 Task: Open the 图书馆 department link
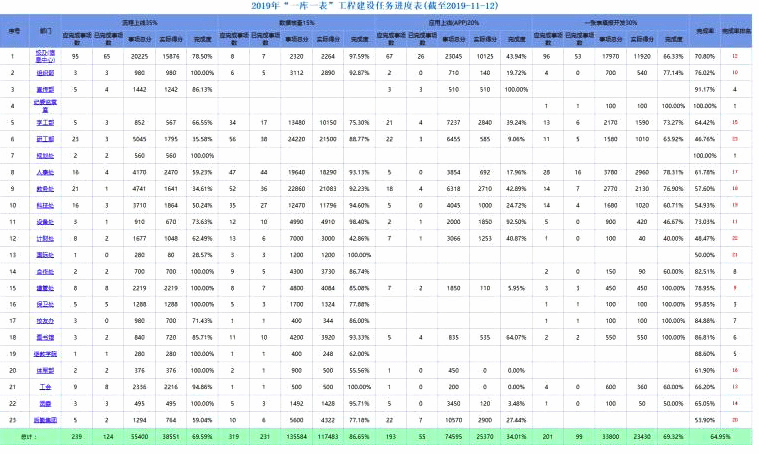coord(47,336)
